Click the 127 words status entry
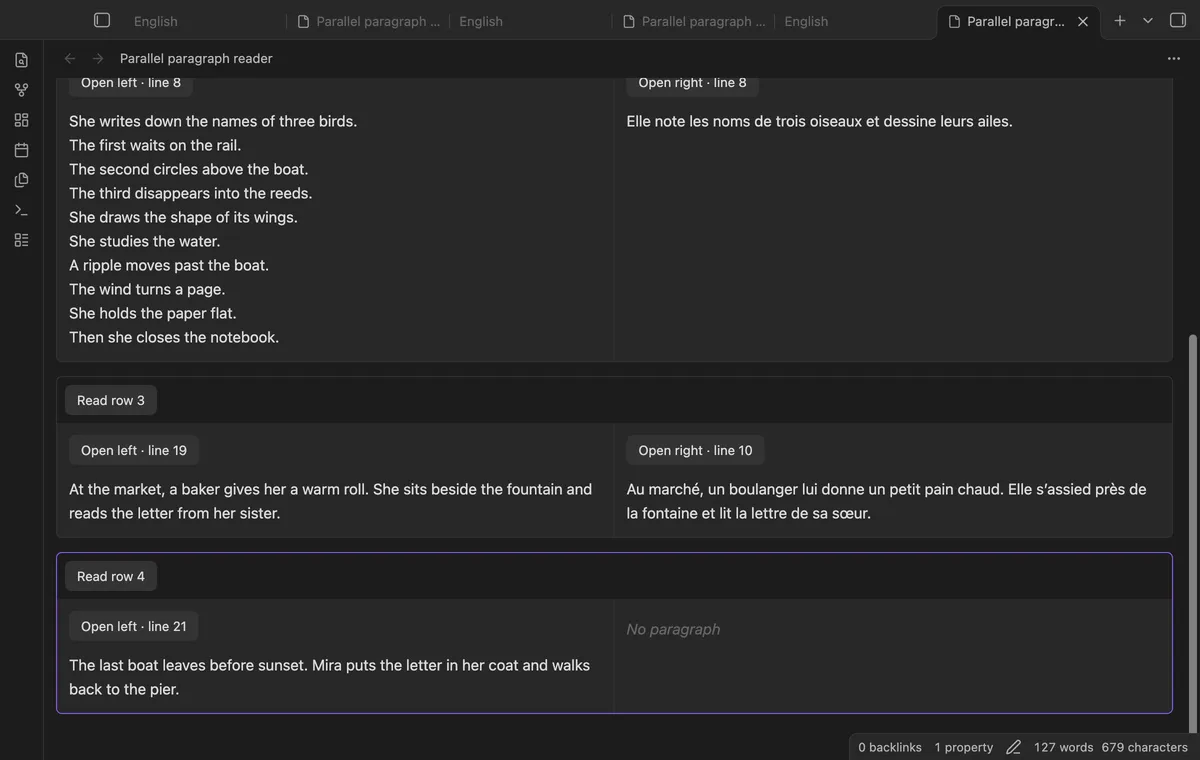The image size is (1200, 760). click(x=1063, y=747)
